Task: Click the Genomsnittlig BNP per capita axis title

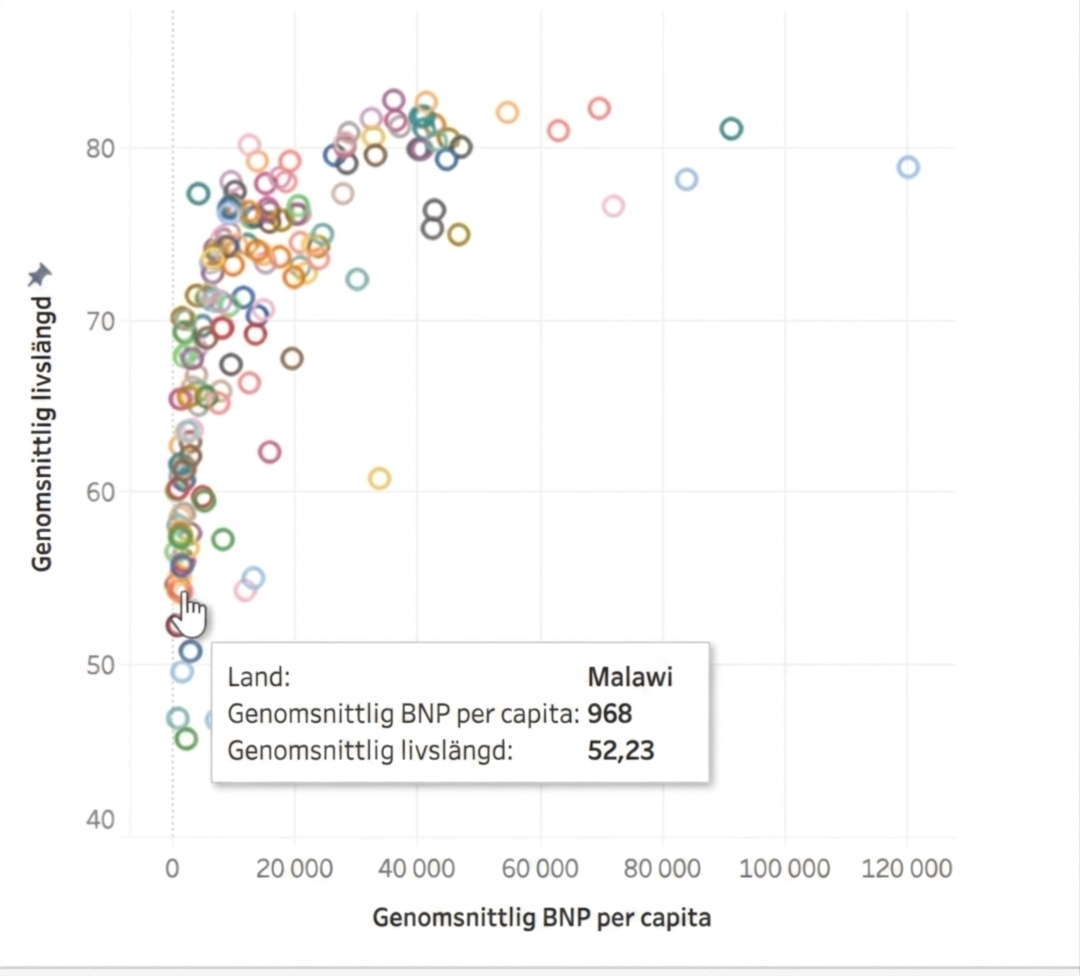Action: click(541, 917)
